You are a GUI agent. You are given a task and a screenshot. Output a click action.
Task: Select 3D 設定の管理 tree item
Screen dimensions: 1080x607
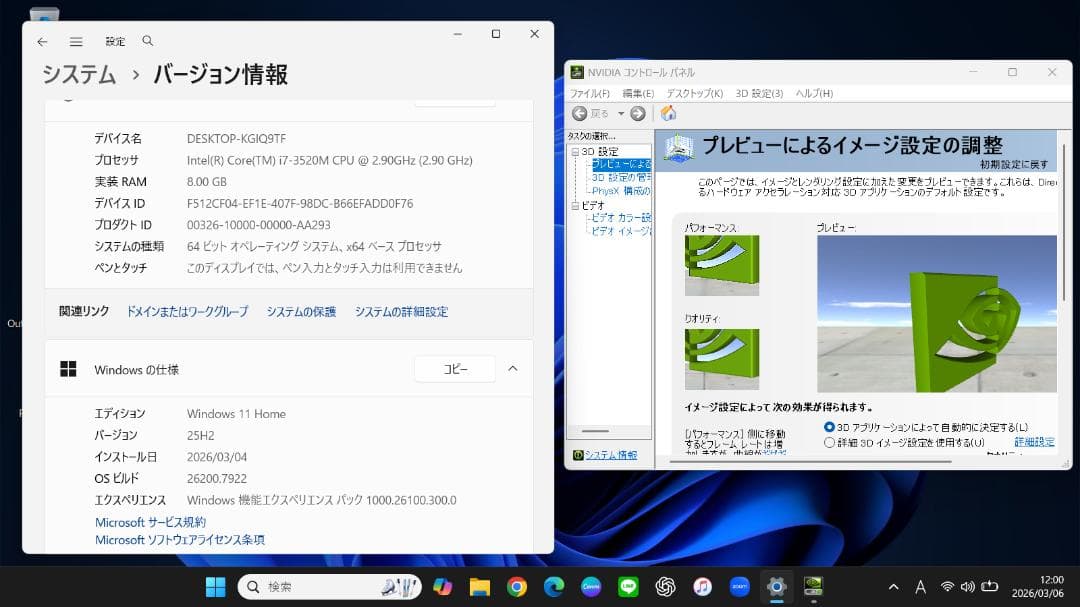click(x=621, y=177)
